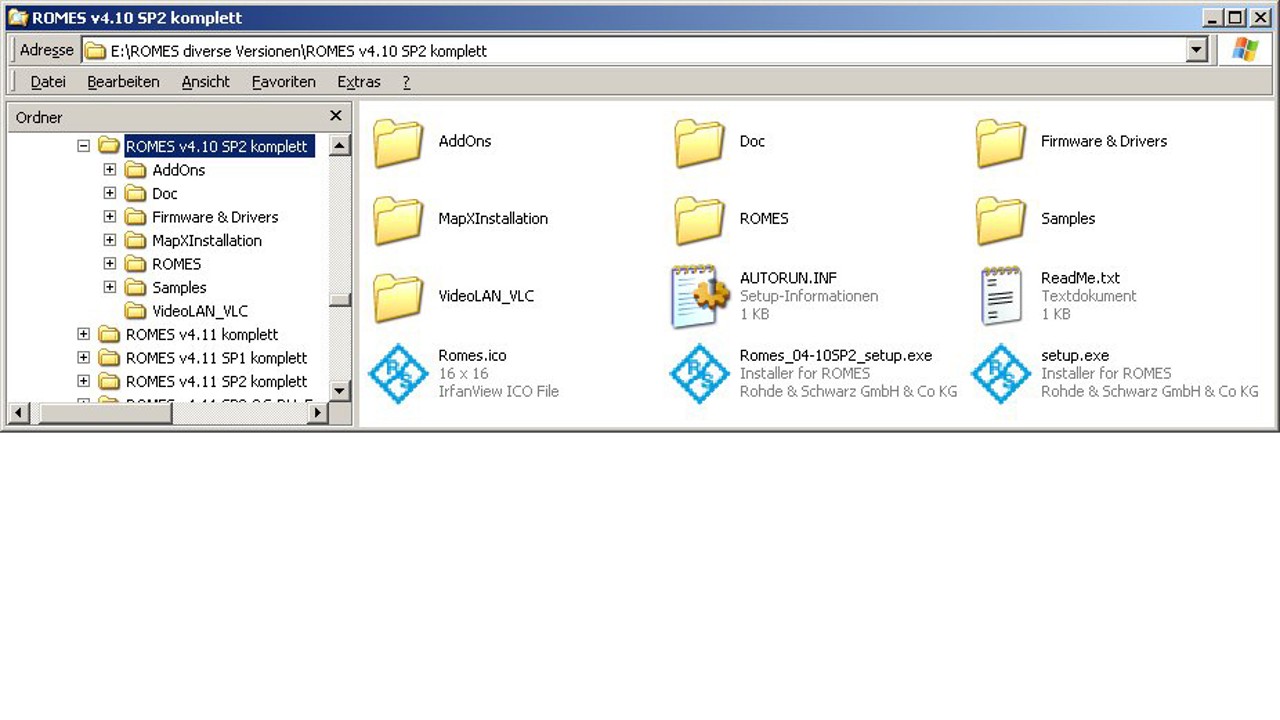Image resolution: width=1280 pixels, height=720 pixels.
Task: Click the Samples tree folder icon
Action: pyautogui.click(x=135, y=288)
